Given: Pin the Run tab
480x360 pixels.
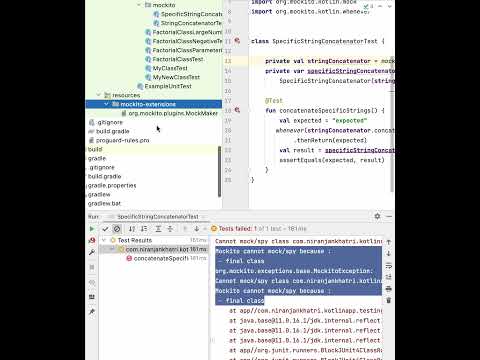Looking at the screenshot, I should [92, 312].
